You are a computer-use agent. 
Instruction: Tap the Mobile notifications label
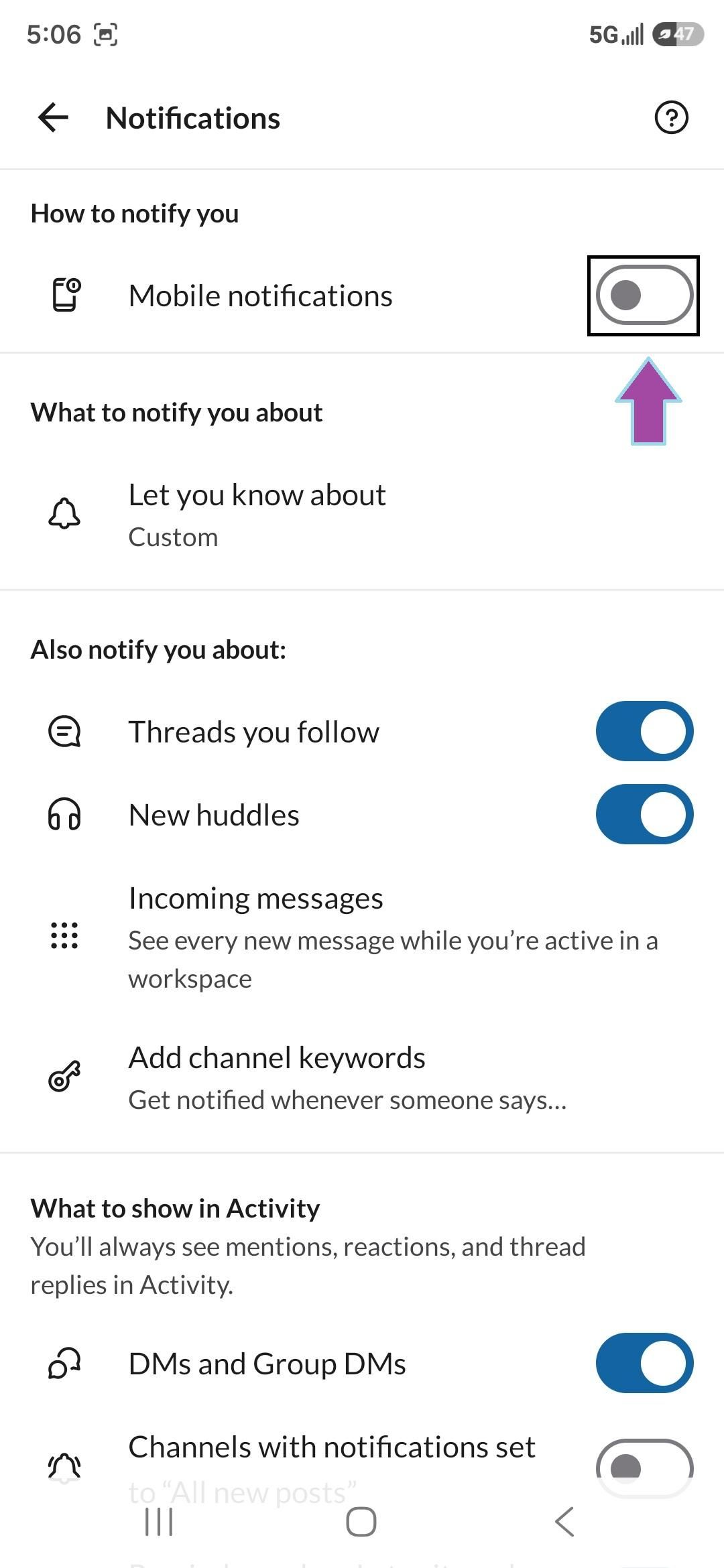(260, 296)
